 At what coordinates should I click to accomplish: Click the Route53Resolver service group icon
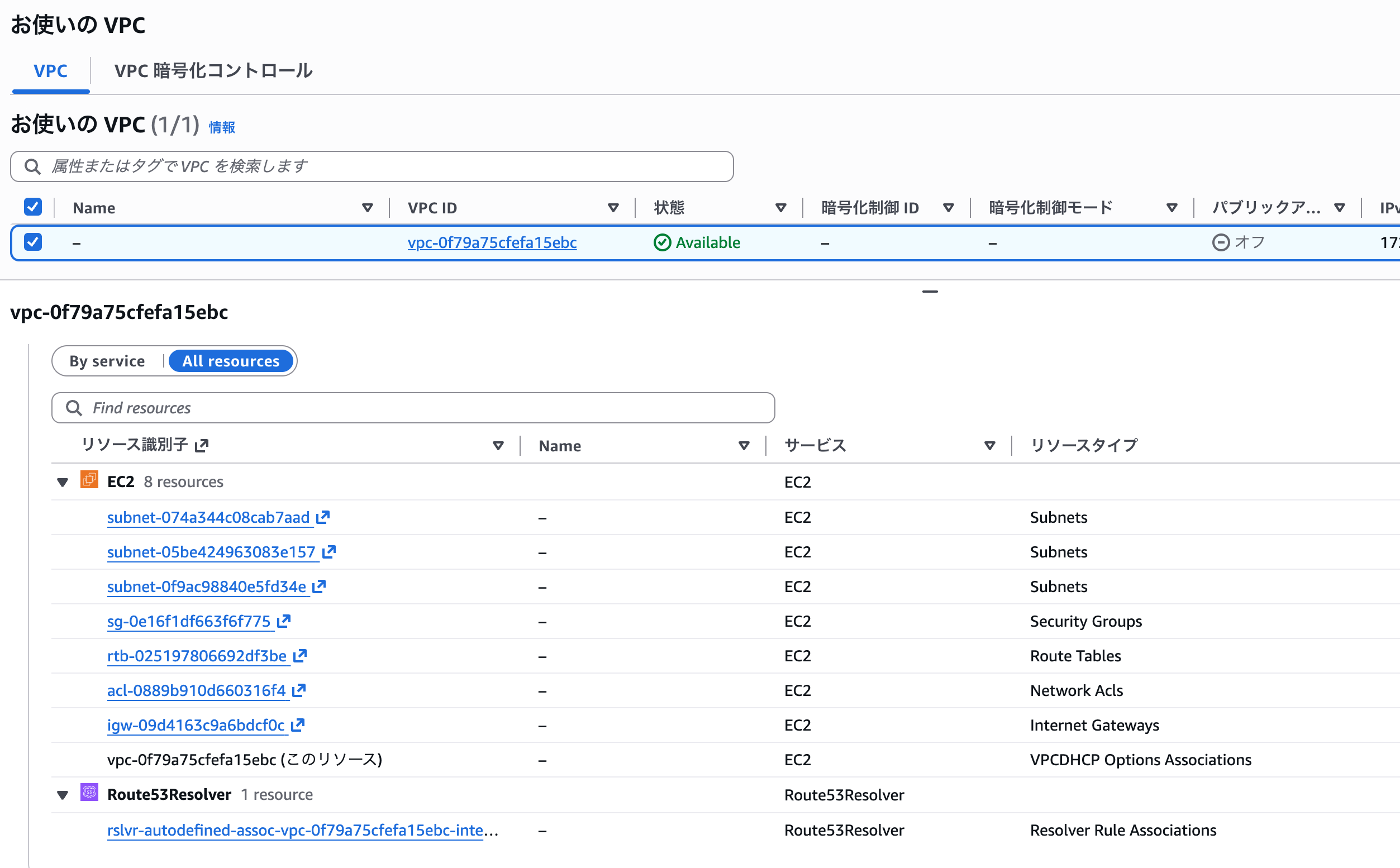pyautogui.click(x=89, y=792)
